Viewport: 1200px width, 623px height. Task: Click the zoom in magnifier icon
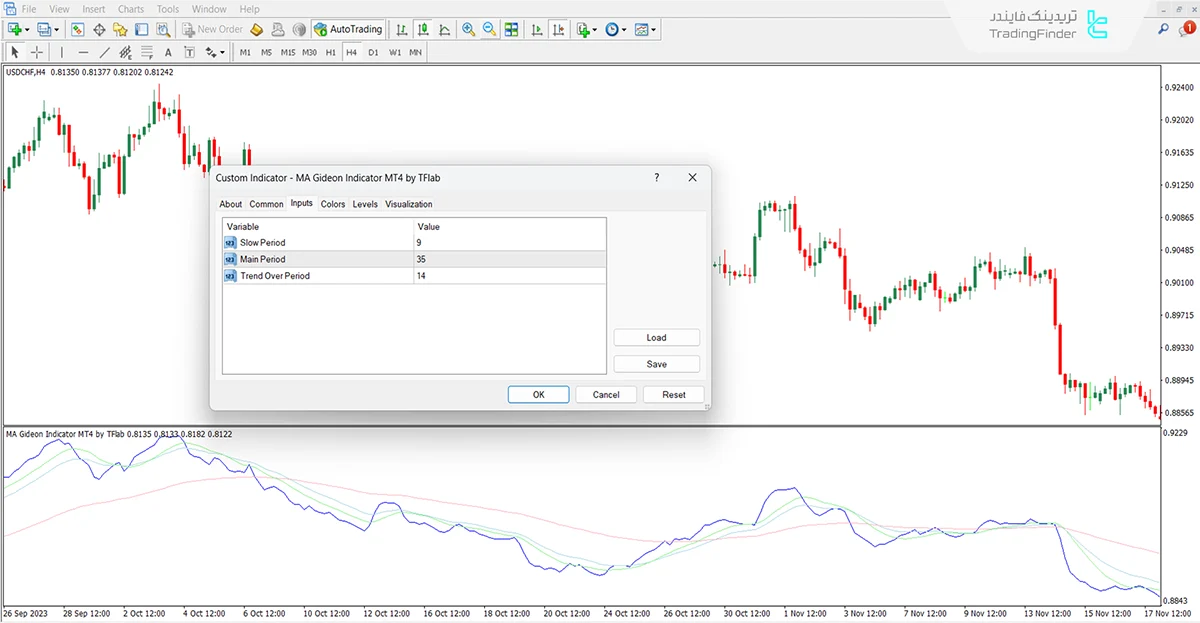468,29
